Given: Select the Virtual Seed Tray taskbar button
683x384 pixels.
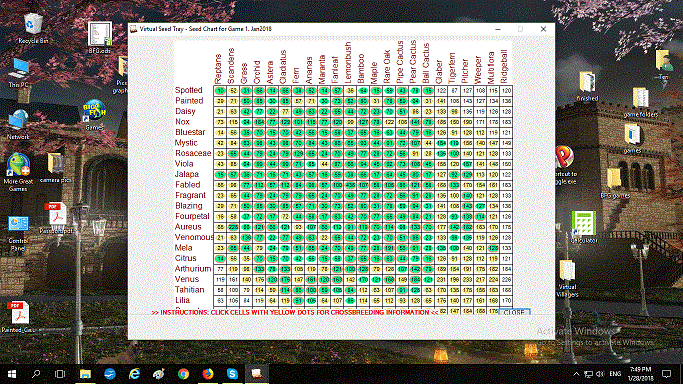Looking at the screenshot, I should click(x=257, y=374).
